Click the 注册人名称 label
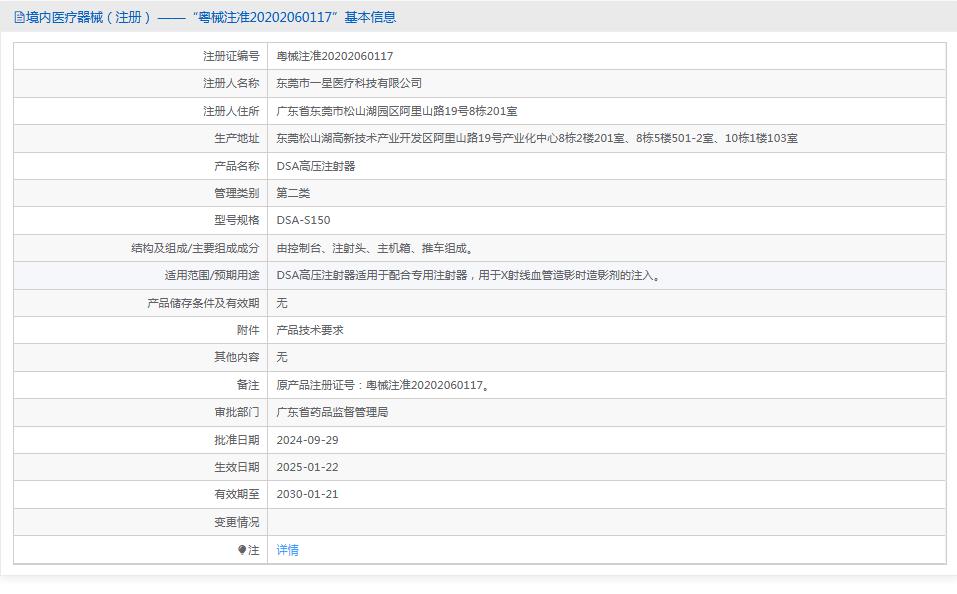 231,84
